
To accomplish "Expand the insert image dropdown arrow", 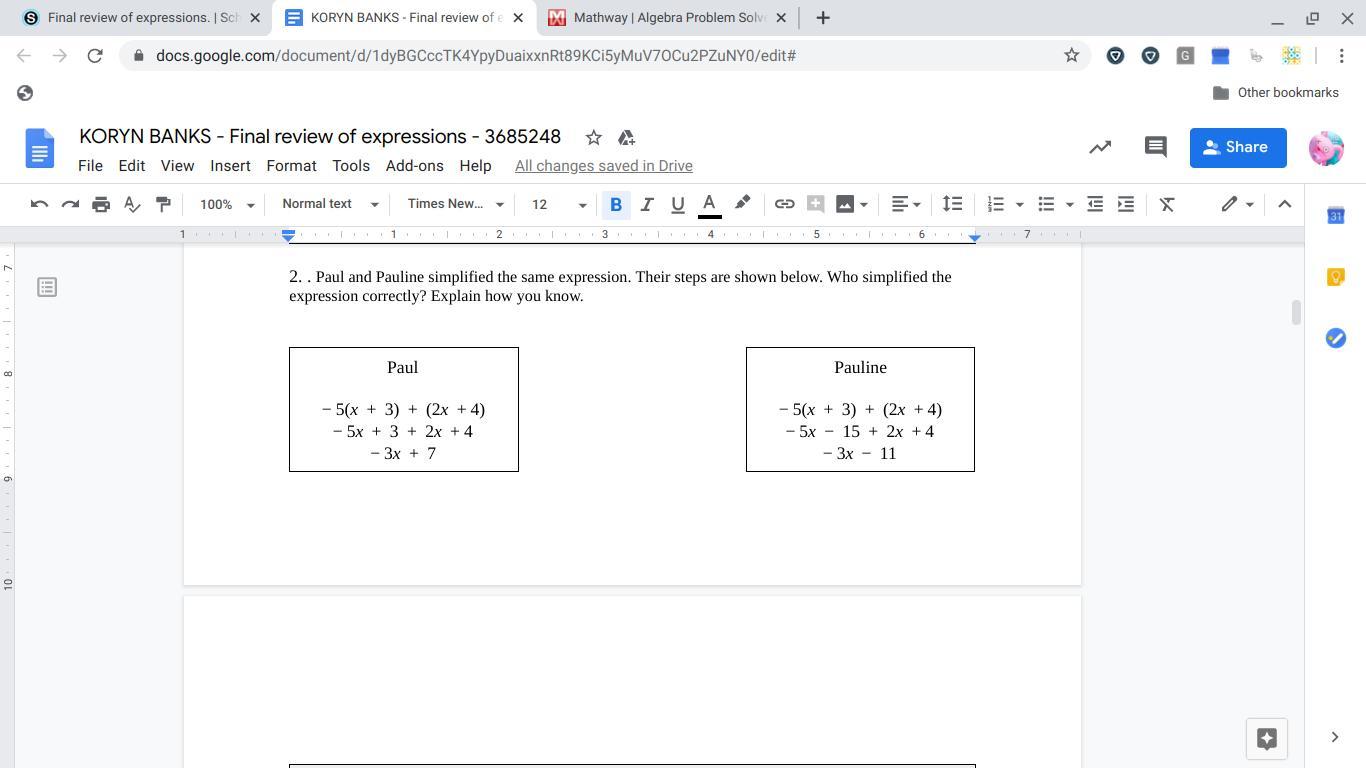I will click(863, 205).
